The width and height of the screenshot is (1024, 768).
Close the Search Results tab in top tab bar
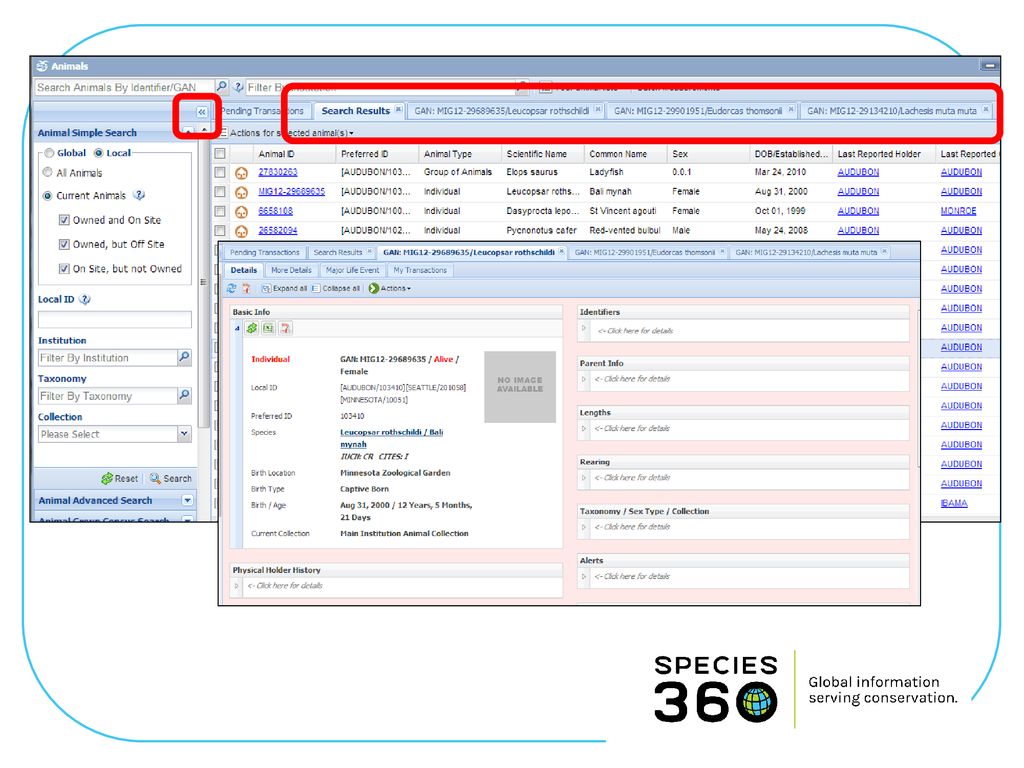(x=398, y=110)
